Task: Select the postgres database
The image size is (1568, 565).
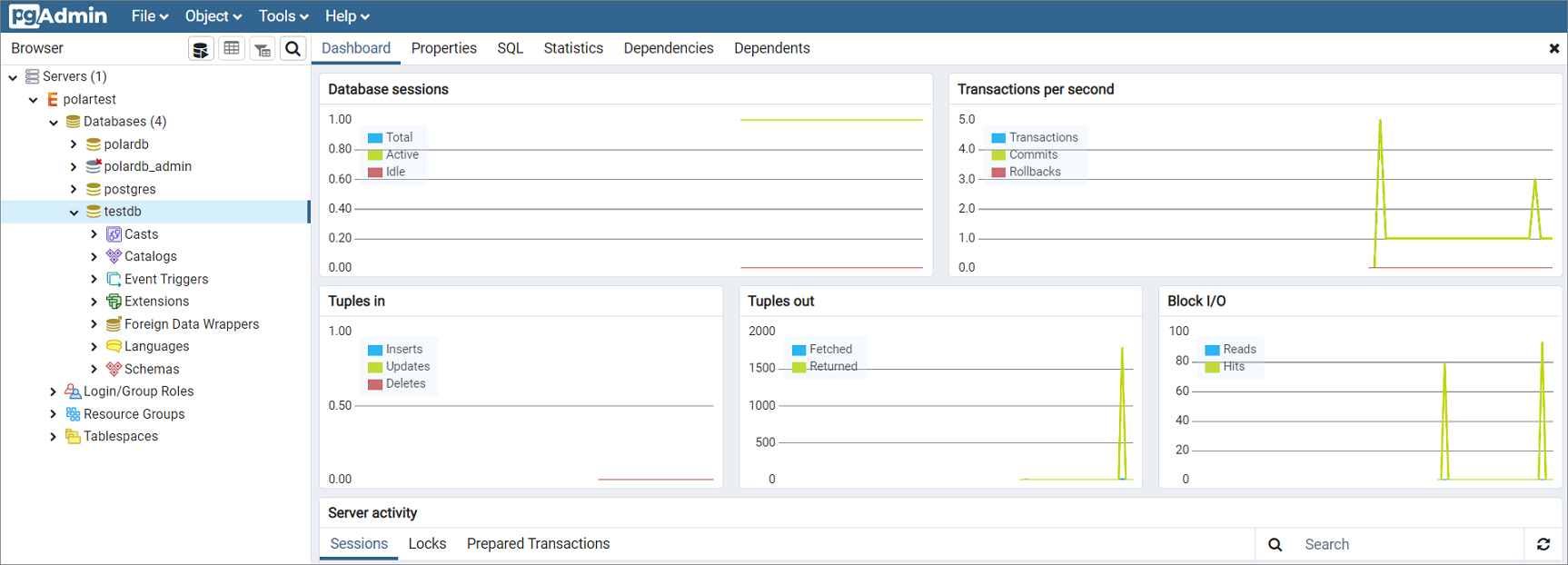Action: tap(129, 189)
